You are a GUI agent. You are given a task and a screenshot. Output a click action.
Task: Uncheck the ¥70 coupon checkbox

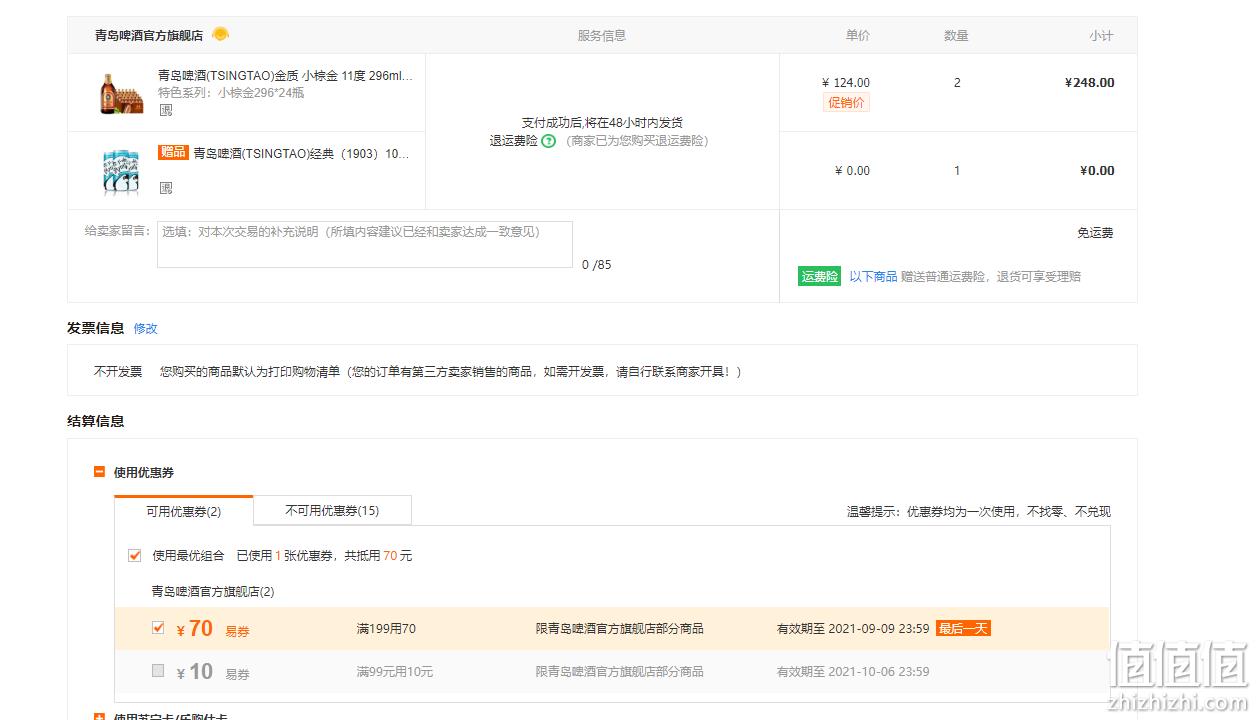[x=157, y=628]
